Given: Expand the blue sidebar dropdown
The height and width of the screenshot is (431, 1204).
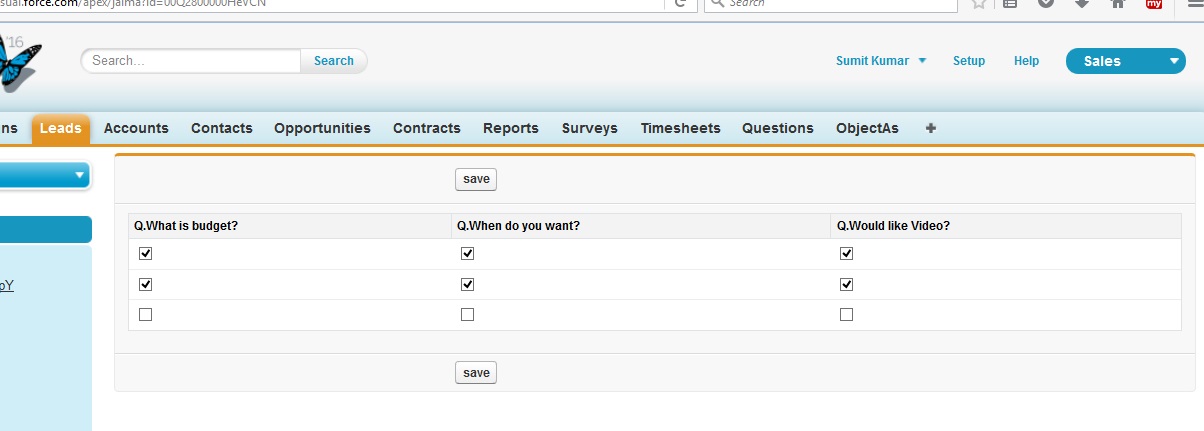Looking at the screenshot, I should [x=45, y=176].
